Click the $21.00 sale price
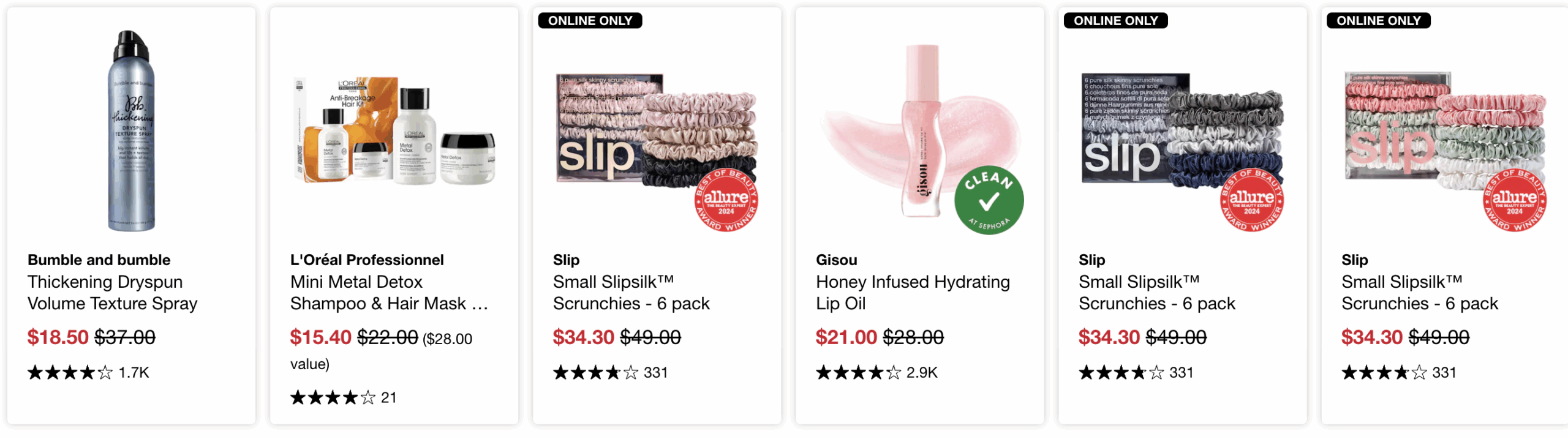1568x439 pixels. pos(846,337)
